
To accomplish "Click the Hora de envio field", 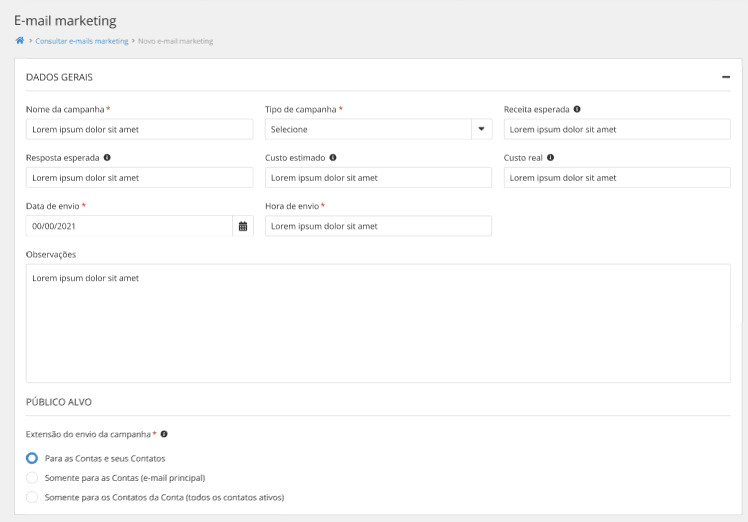I will 378,226.
